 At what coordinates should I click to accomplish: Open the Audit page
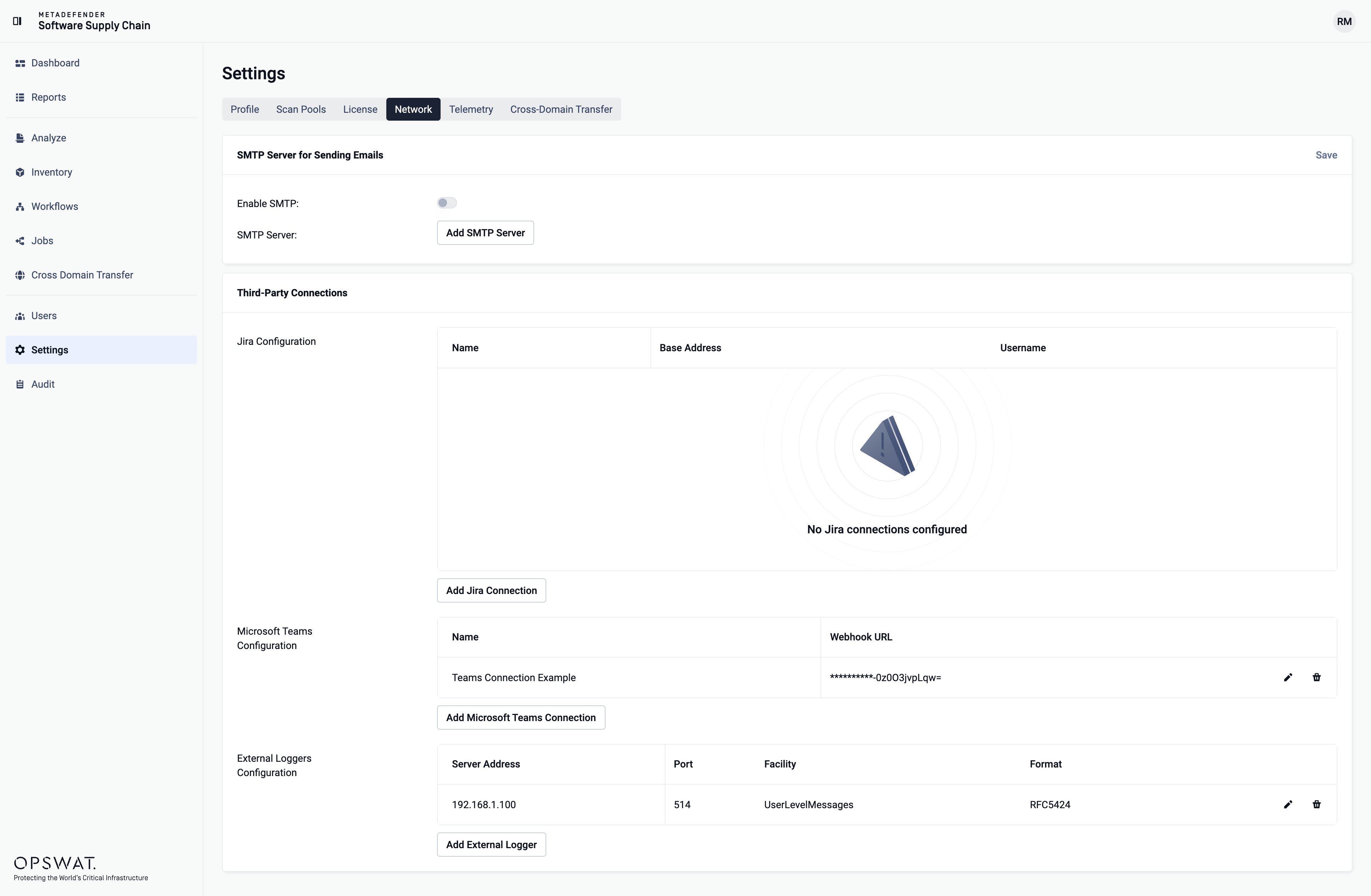[x=101, y=385]
